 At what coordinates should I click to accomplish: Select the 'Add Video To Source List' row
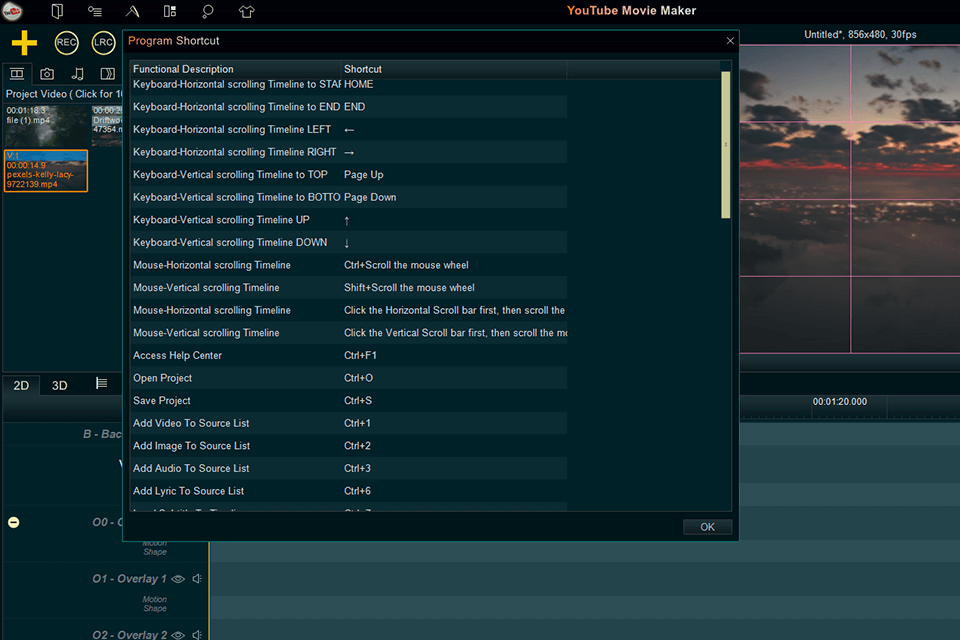tap(348, 423)
